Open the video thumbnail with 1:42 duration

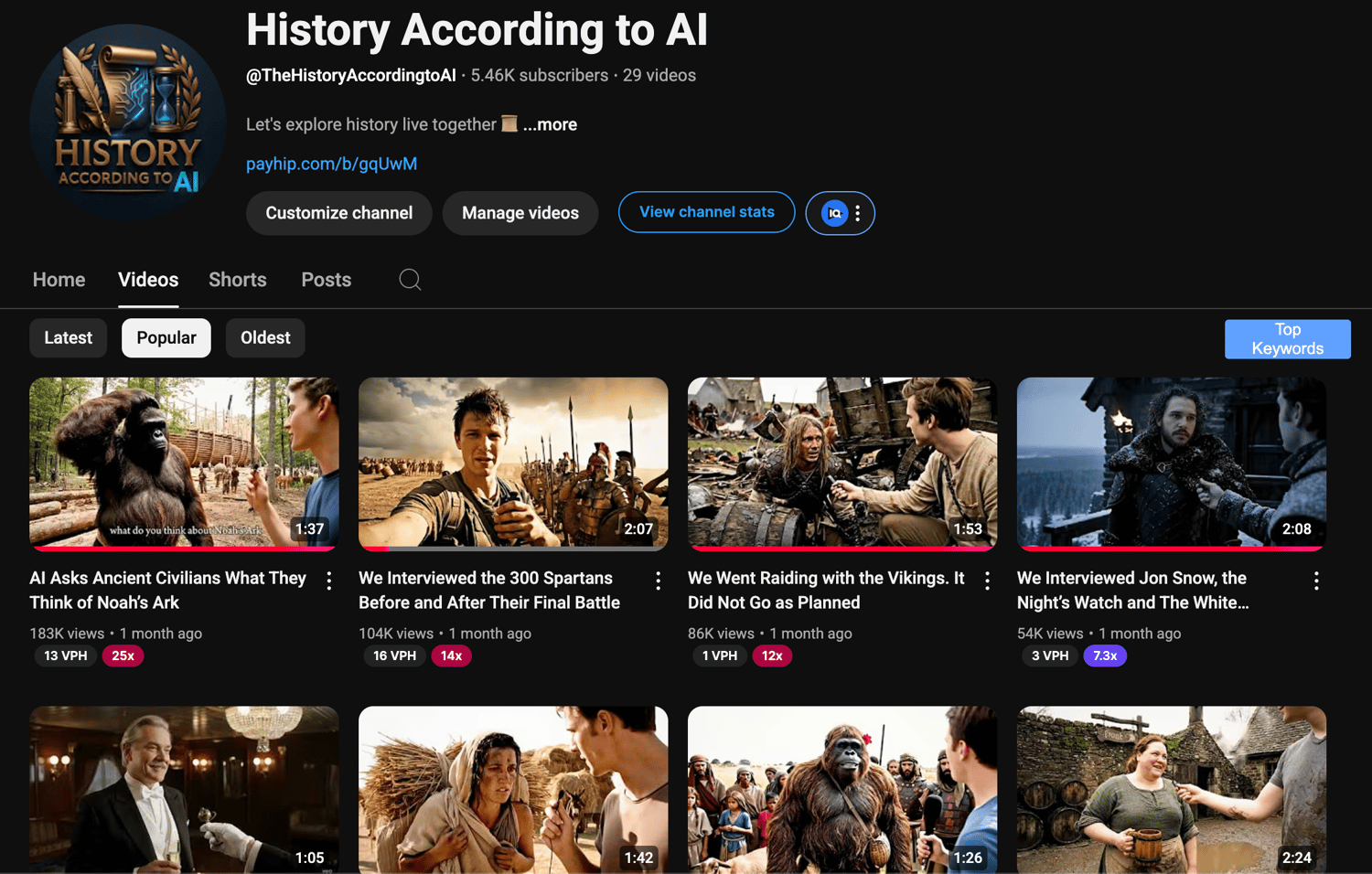click(x=513, y=790)
